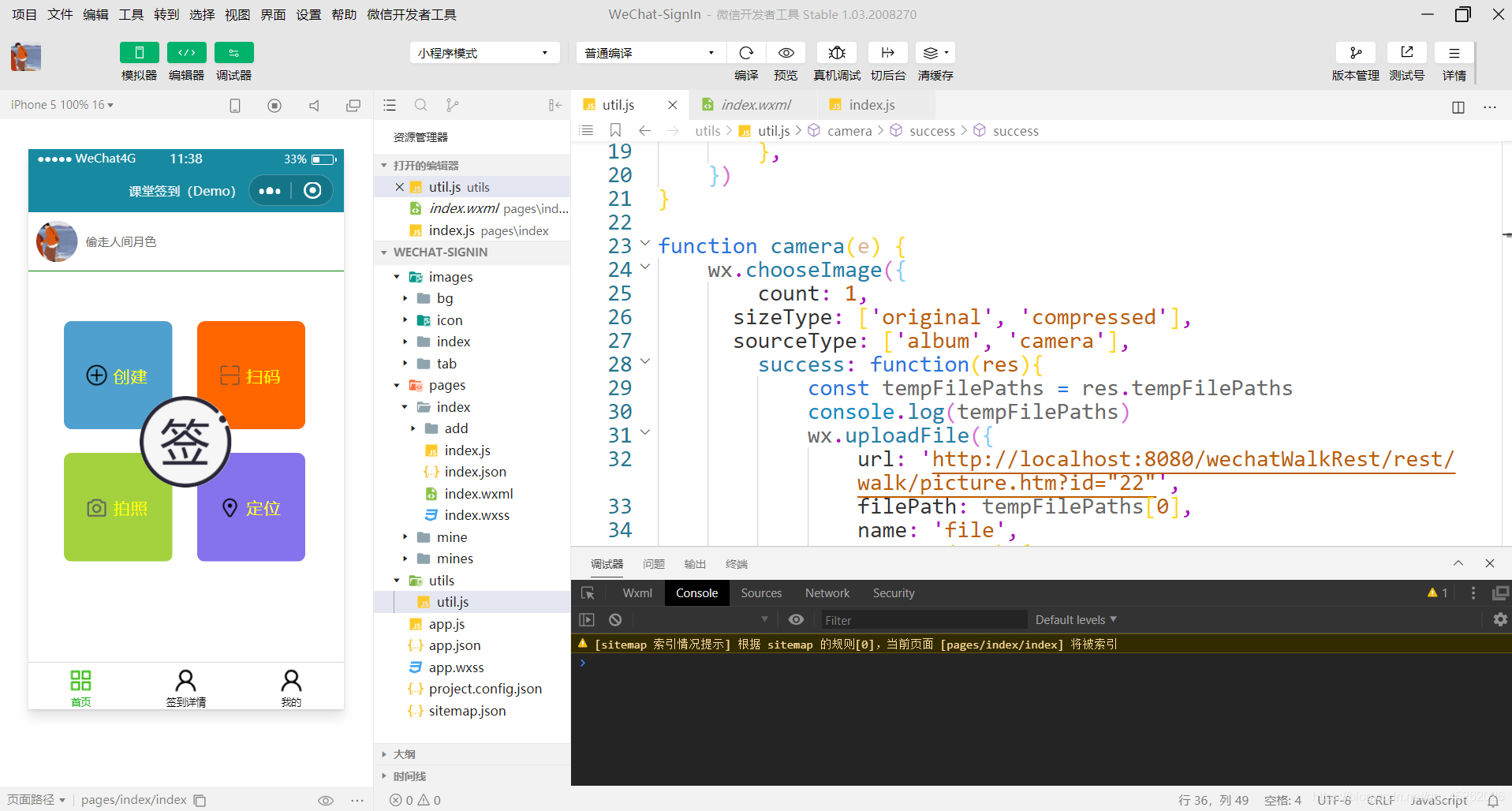Toggle simulator sound mute icon

point(314,106)
